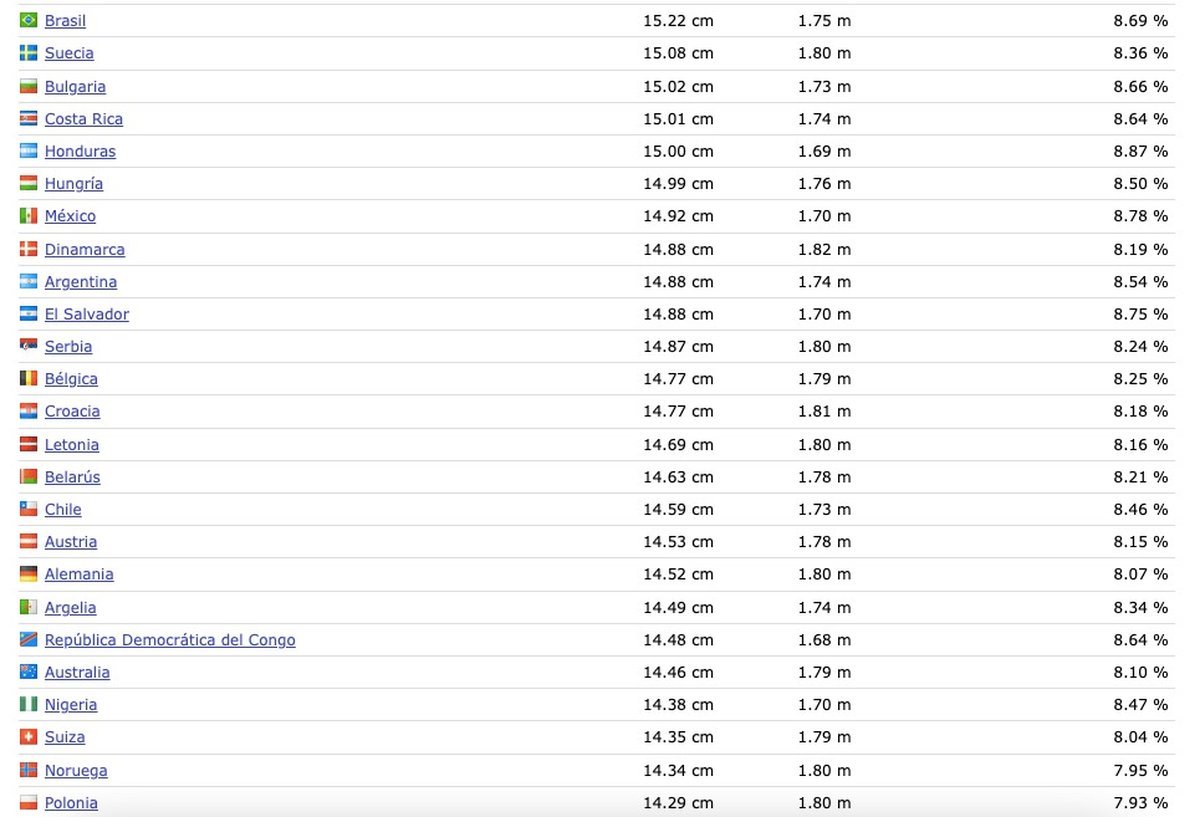Click the Germany flag icon
This screenshot has width=1200, height=817.
point(28,574)
